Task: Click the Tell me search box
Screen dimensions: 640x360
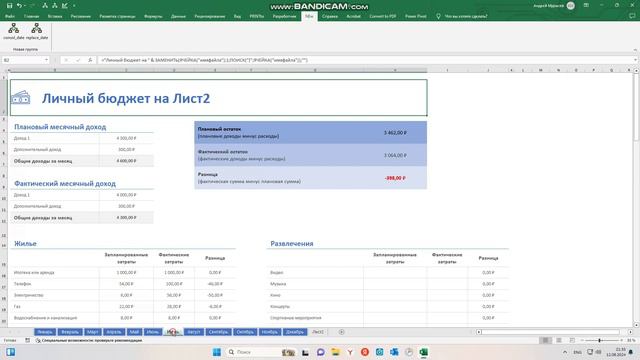Action: [x=466, y=16]
